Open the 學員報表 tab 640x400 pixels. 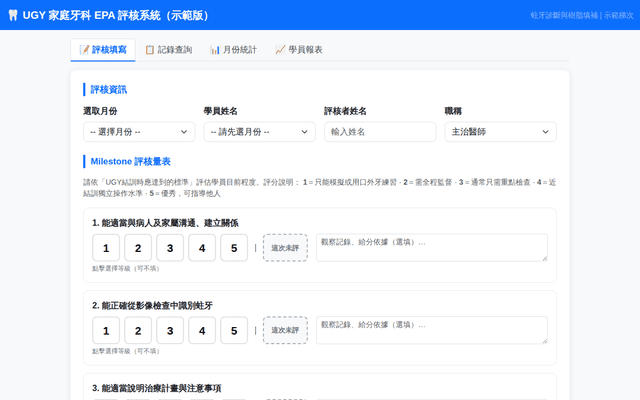point(299,50)
